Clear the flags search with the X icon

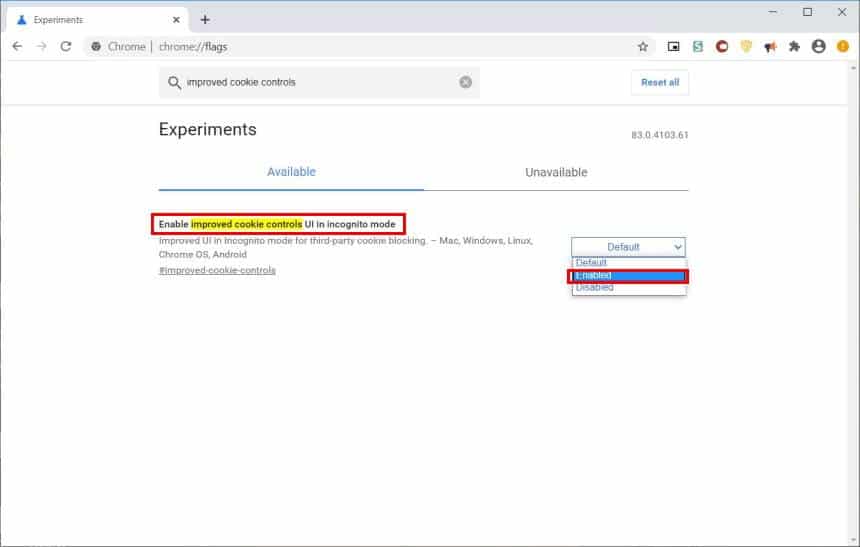(x=466, y=82)
